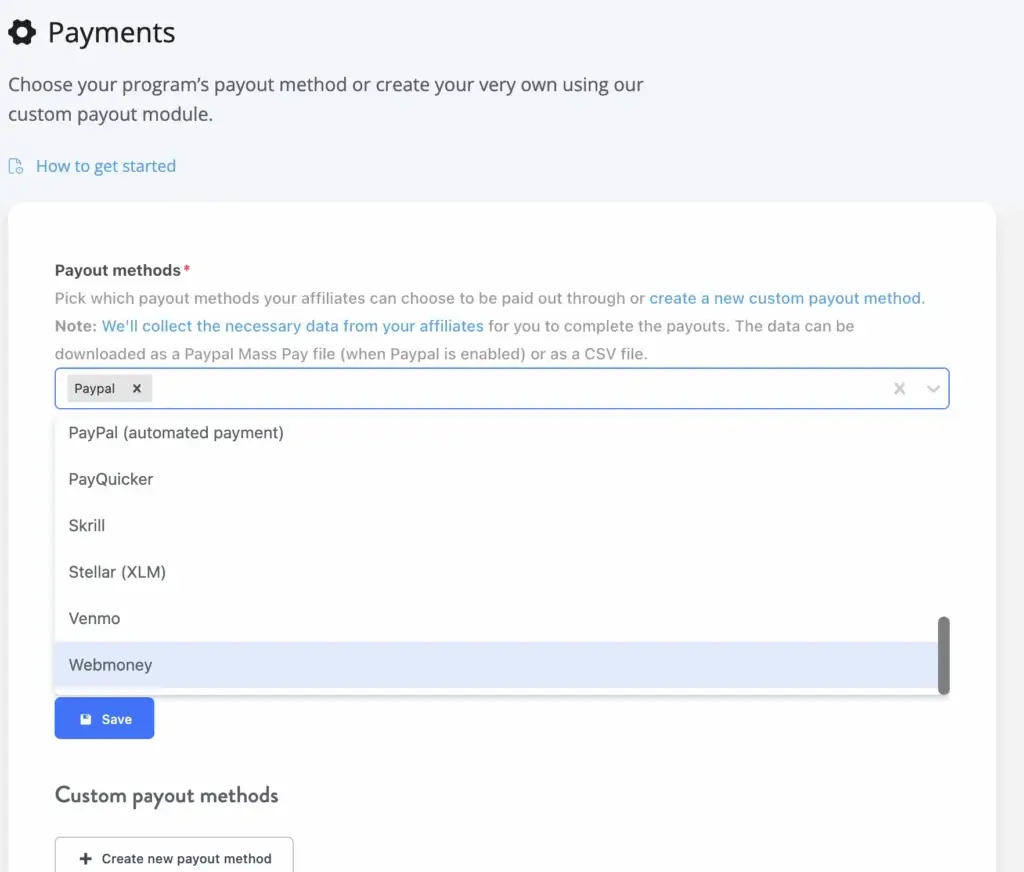
Task: Open the Payments settings heading
Action: (x=111, y=32)
